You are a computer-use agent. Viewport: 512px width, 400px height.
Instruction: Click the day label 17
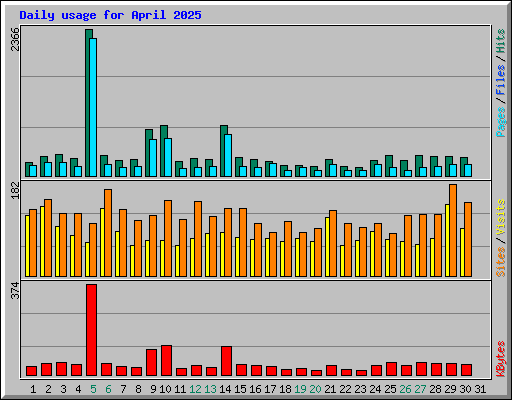pos(270,389)
